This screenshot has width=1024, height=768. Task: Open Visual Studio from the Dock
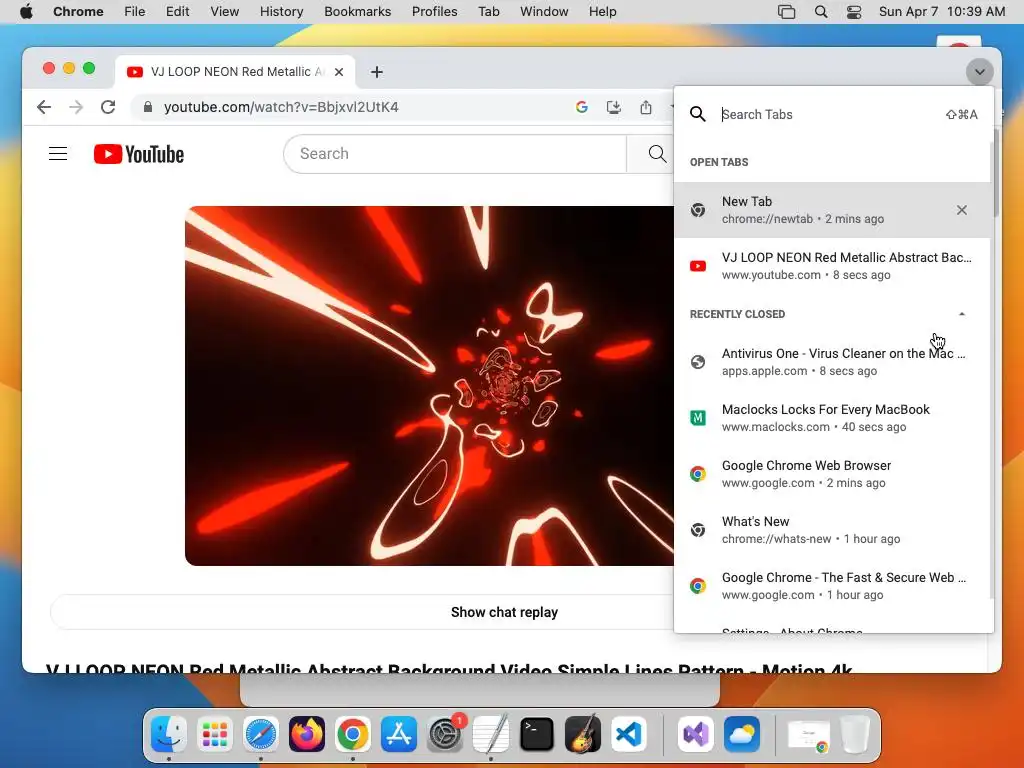696,734
